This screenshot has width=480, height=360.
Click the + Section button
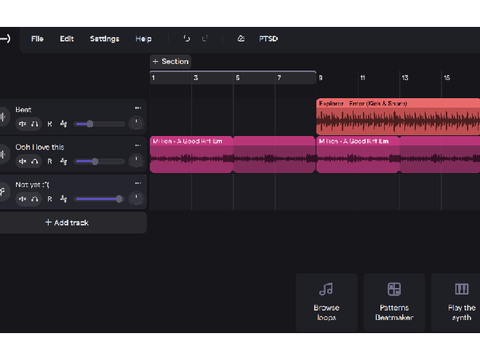click(x=170, y=61)
